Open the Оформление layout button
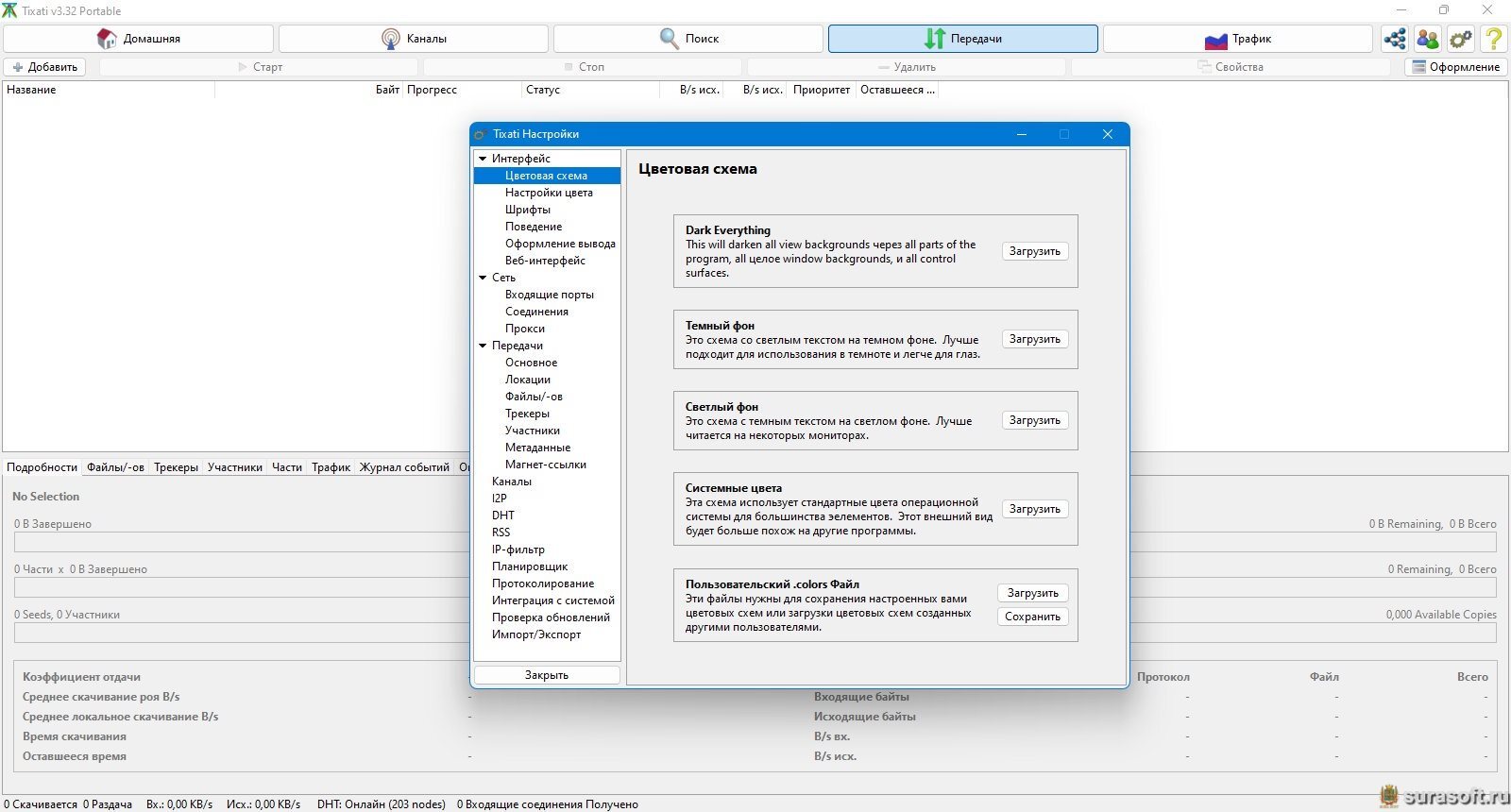The image size is (1511, 812). 1456,67
